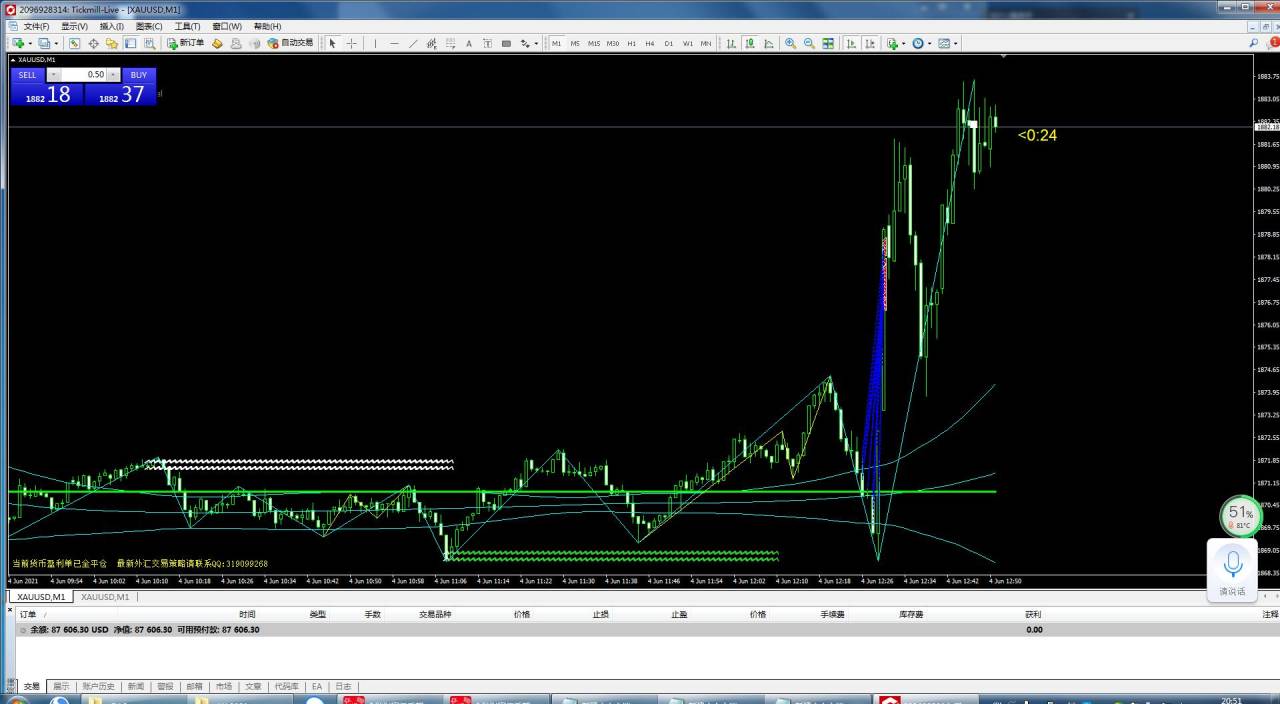
Task: Click the 0.50 lot size field
Action: coord(84,75)
